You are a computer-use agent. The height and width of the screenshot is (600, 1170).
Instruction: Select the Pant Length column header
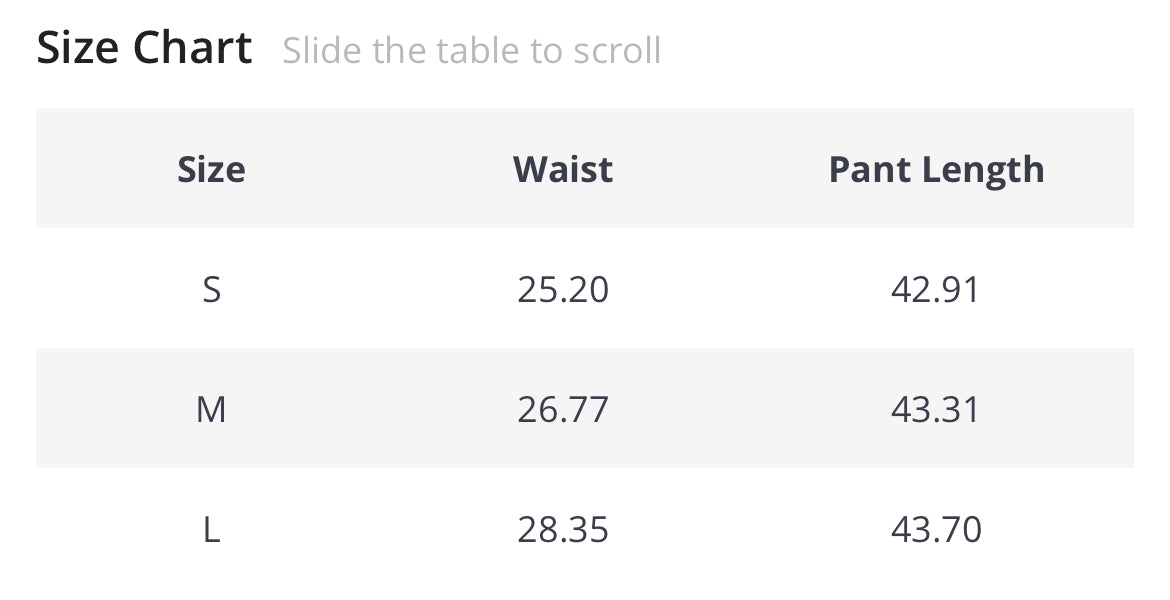[x=936, y=169]
